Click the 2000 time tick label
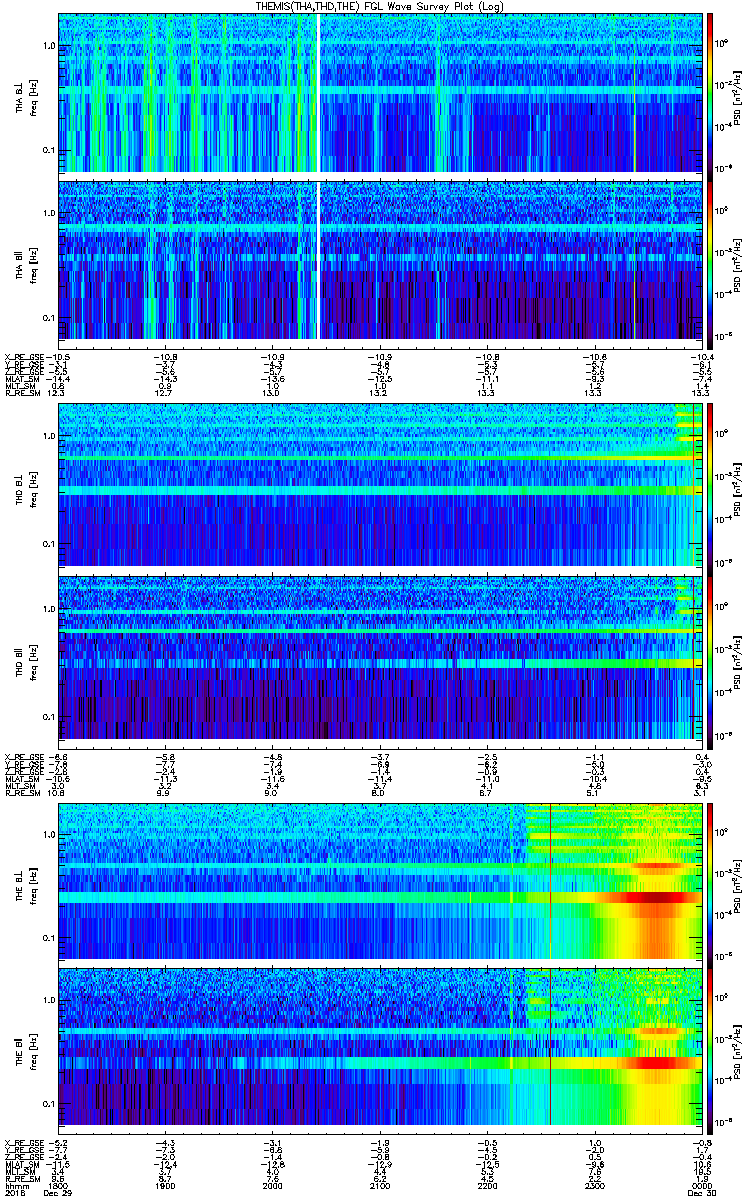 [273, 1186]
